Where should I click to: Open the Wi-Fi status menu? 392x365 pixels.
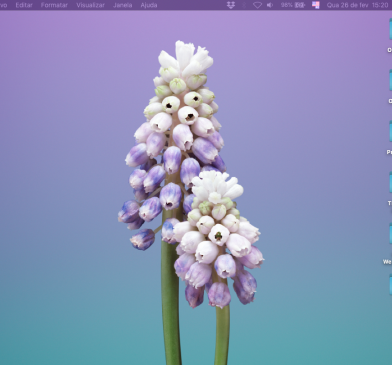click(x=257, y=5)
